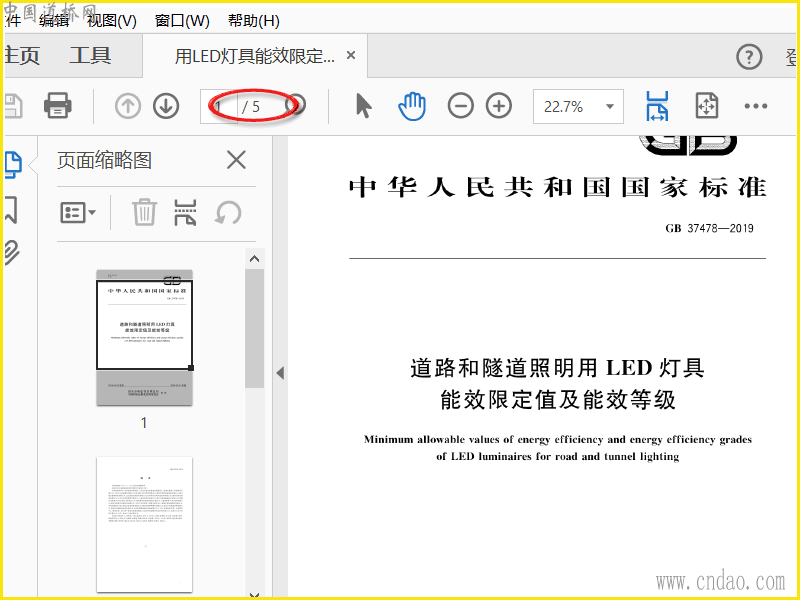800x600 pixels.
Task: Click the rotate pages counterclockwise icon
Action: coord(228,212)
